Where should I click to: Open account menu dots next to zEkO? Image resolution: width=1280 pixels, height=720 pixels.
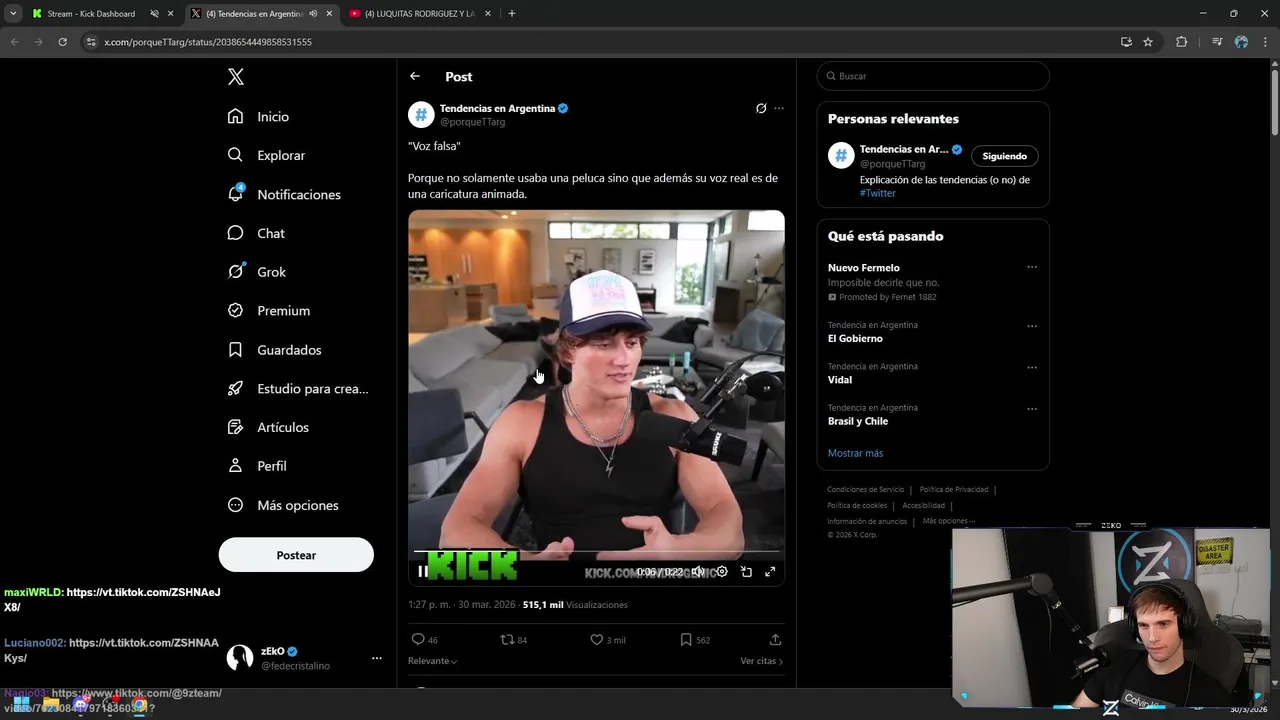click(377, 658)
